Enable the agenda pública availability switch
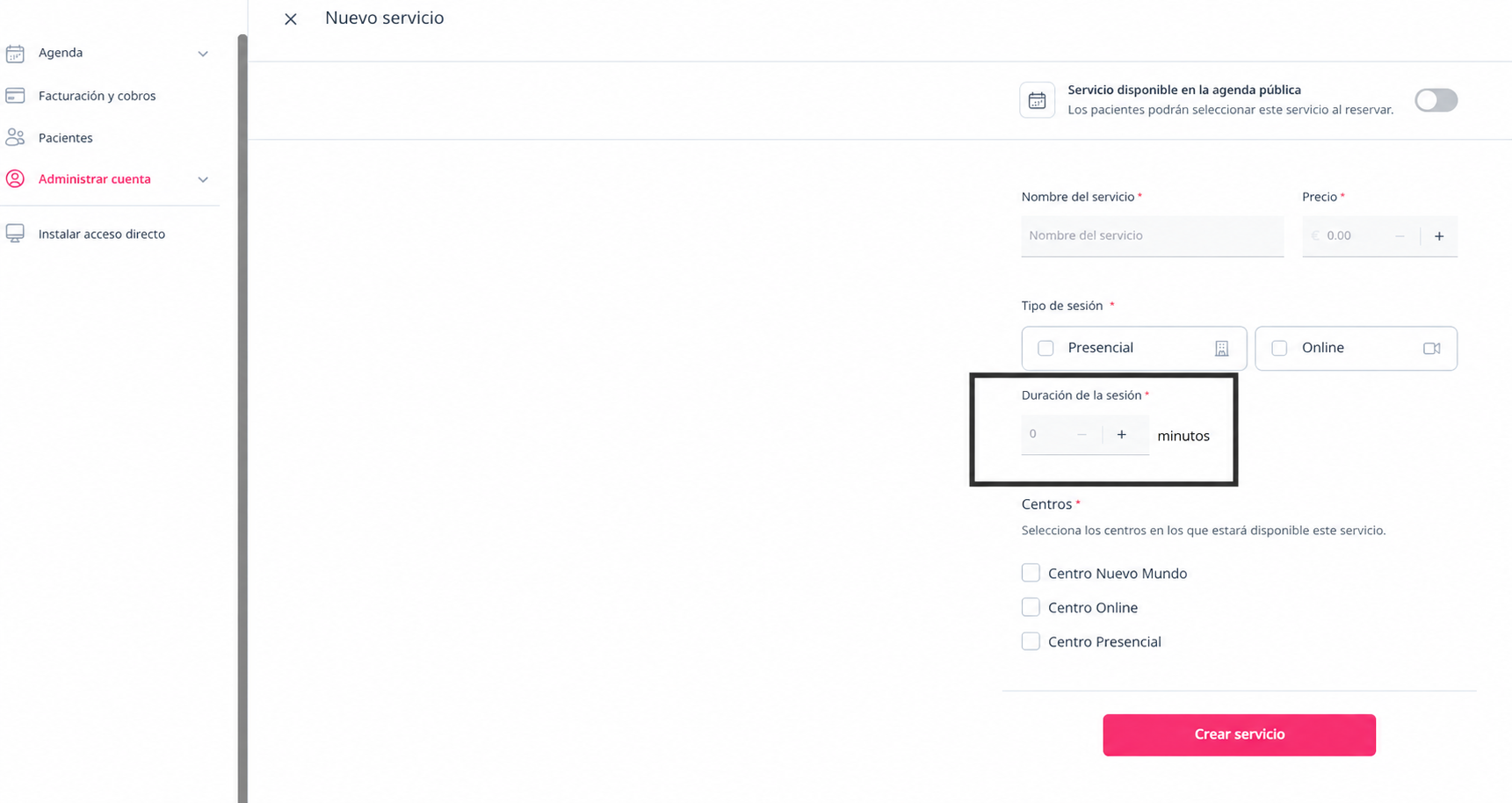 click(1436, 100)
